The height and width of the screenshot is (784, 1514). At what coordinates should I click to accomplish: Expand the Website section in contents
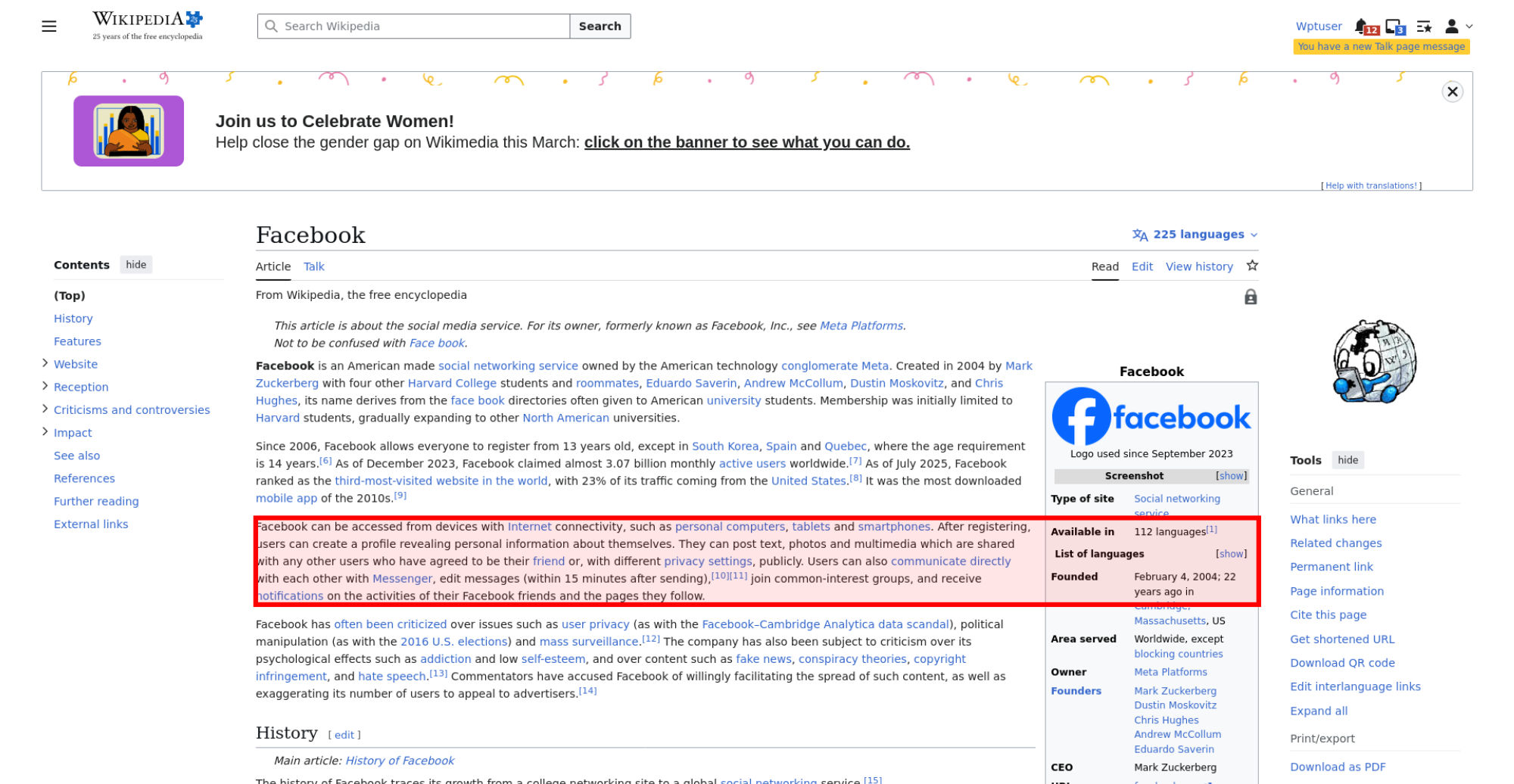45,364
